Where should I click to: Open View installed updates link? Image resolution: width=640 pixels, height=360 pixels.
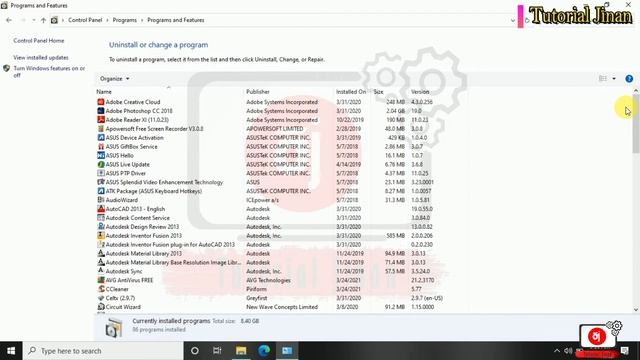[41, 58]
